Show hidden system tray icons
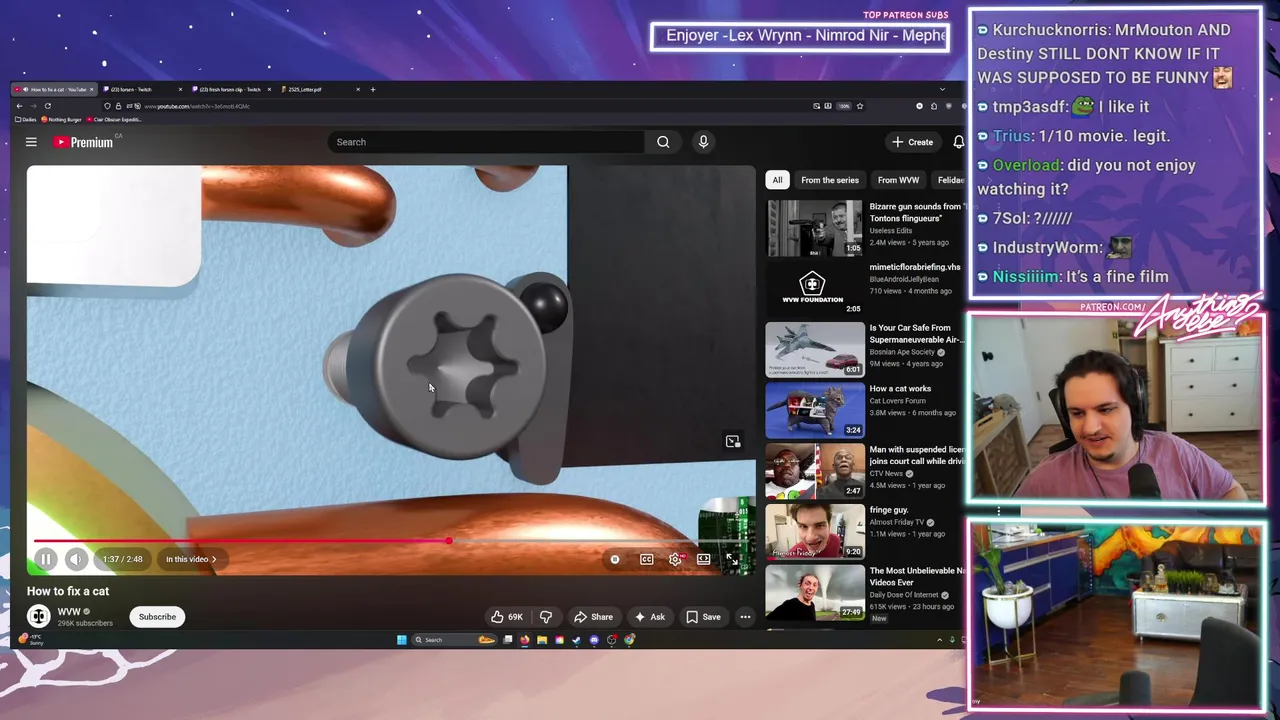 (939, 640)
